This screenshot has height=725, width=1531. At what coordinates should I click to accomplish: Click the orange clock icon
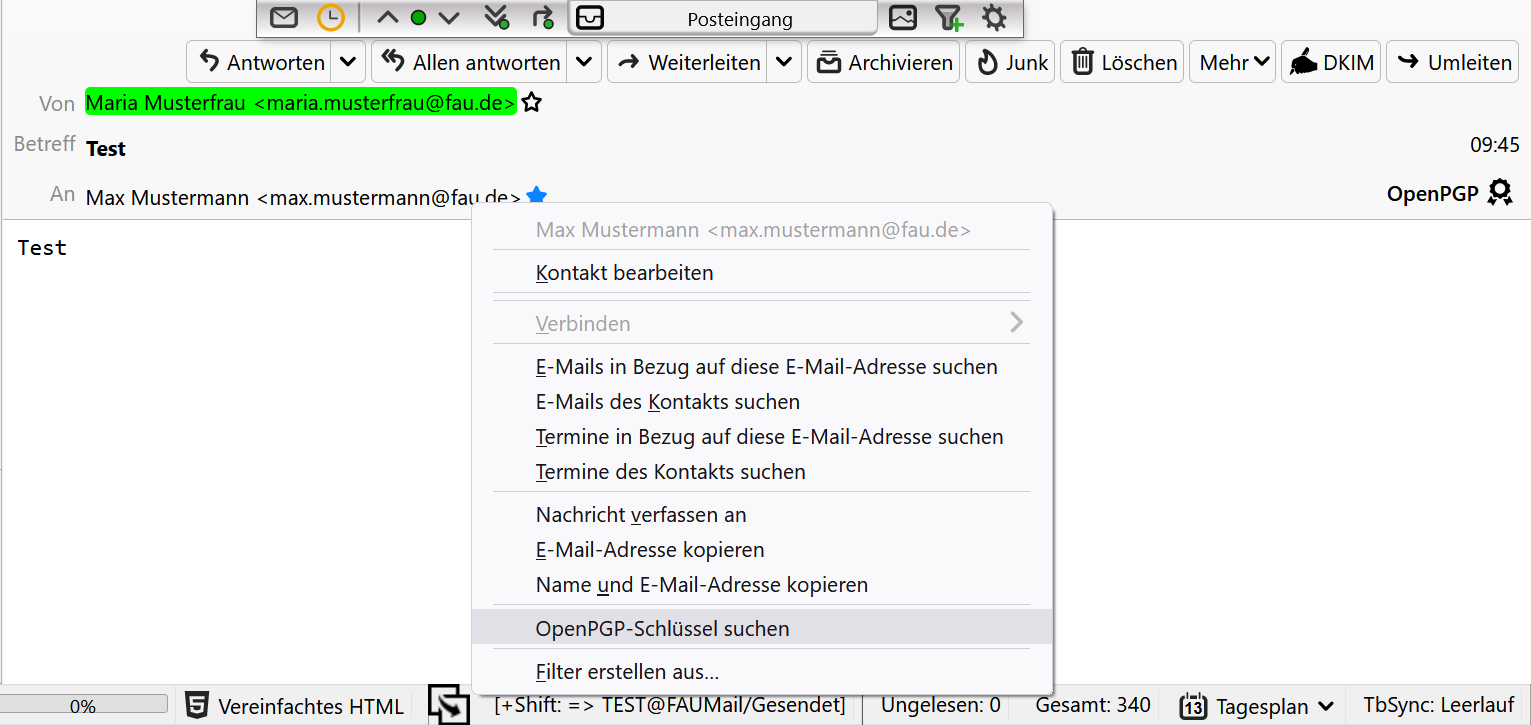(330, 18)
